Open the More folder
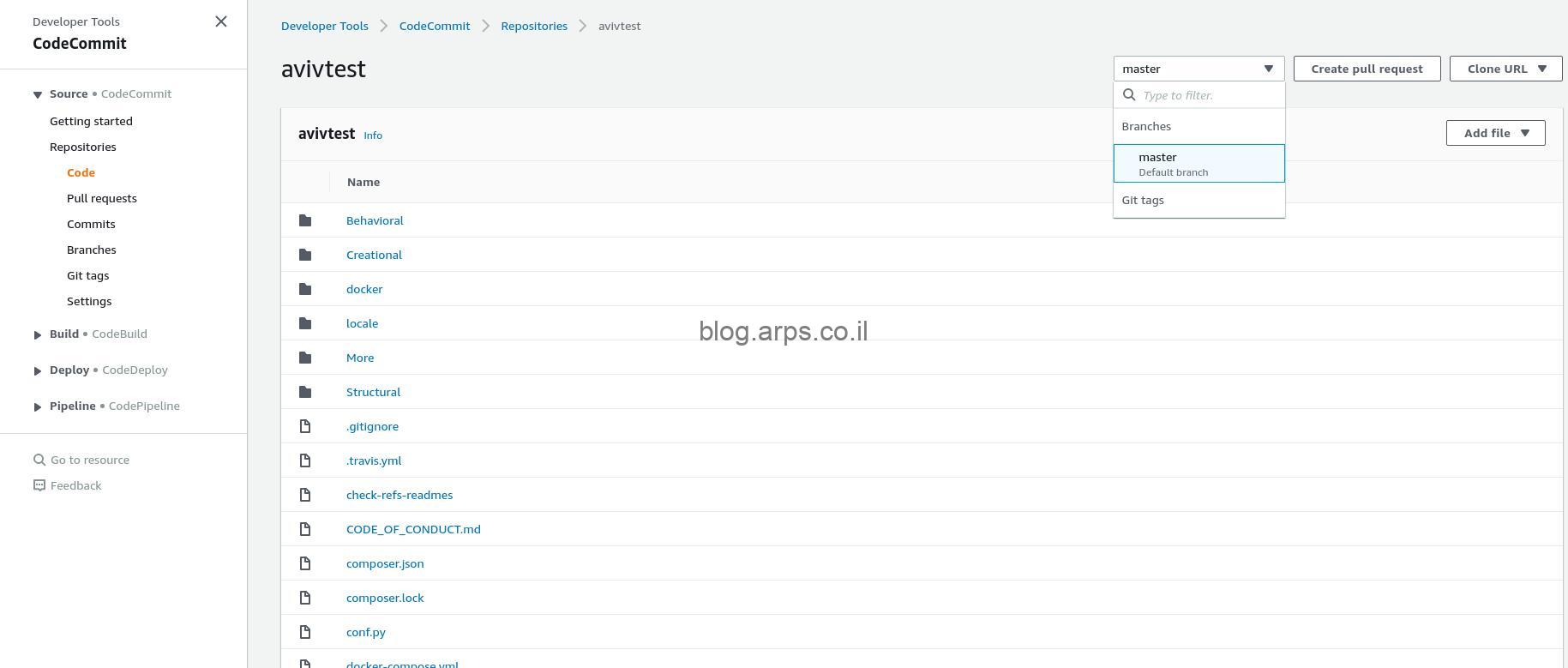Image resolution: width=1568 pixels, height=668 pixels. point(360,358)
